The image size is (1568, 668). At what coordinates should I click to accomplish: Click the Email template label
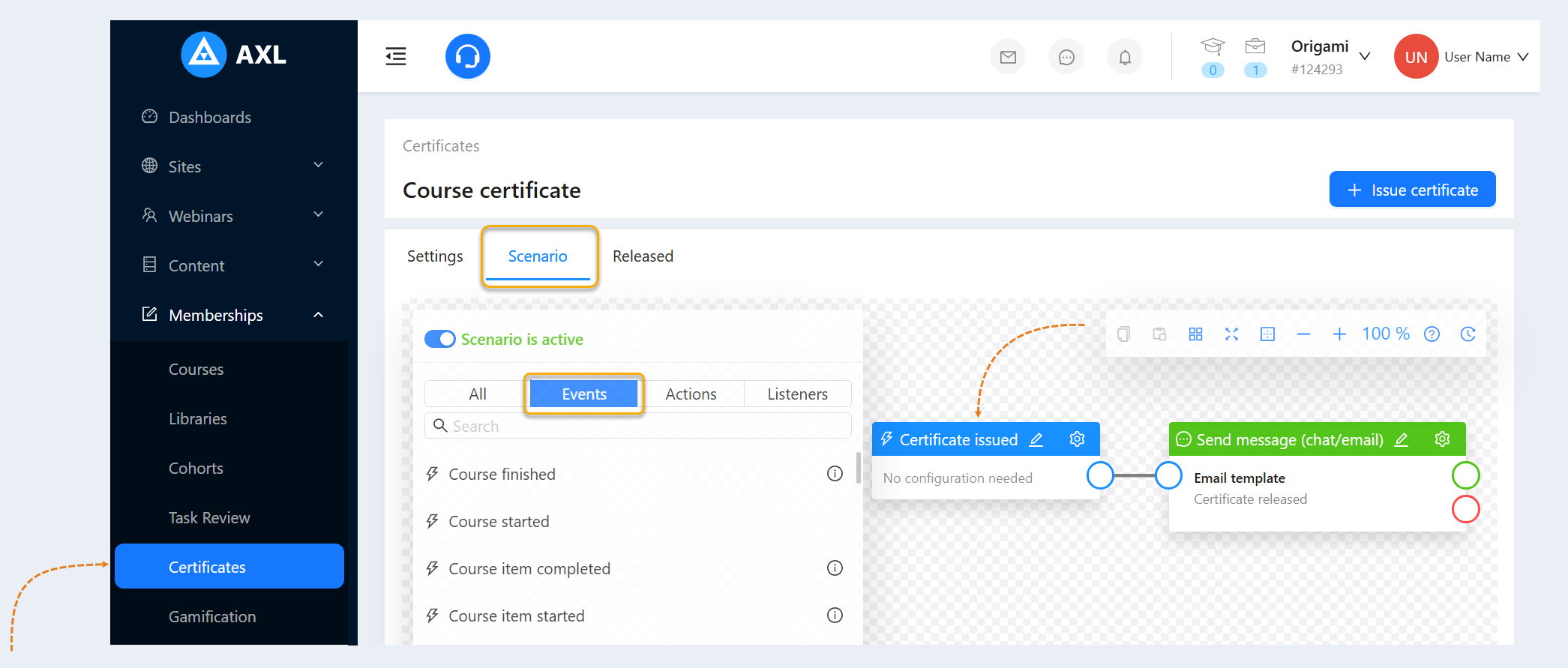[x=1240, y=478]
